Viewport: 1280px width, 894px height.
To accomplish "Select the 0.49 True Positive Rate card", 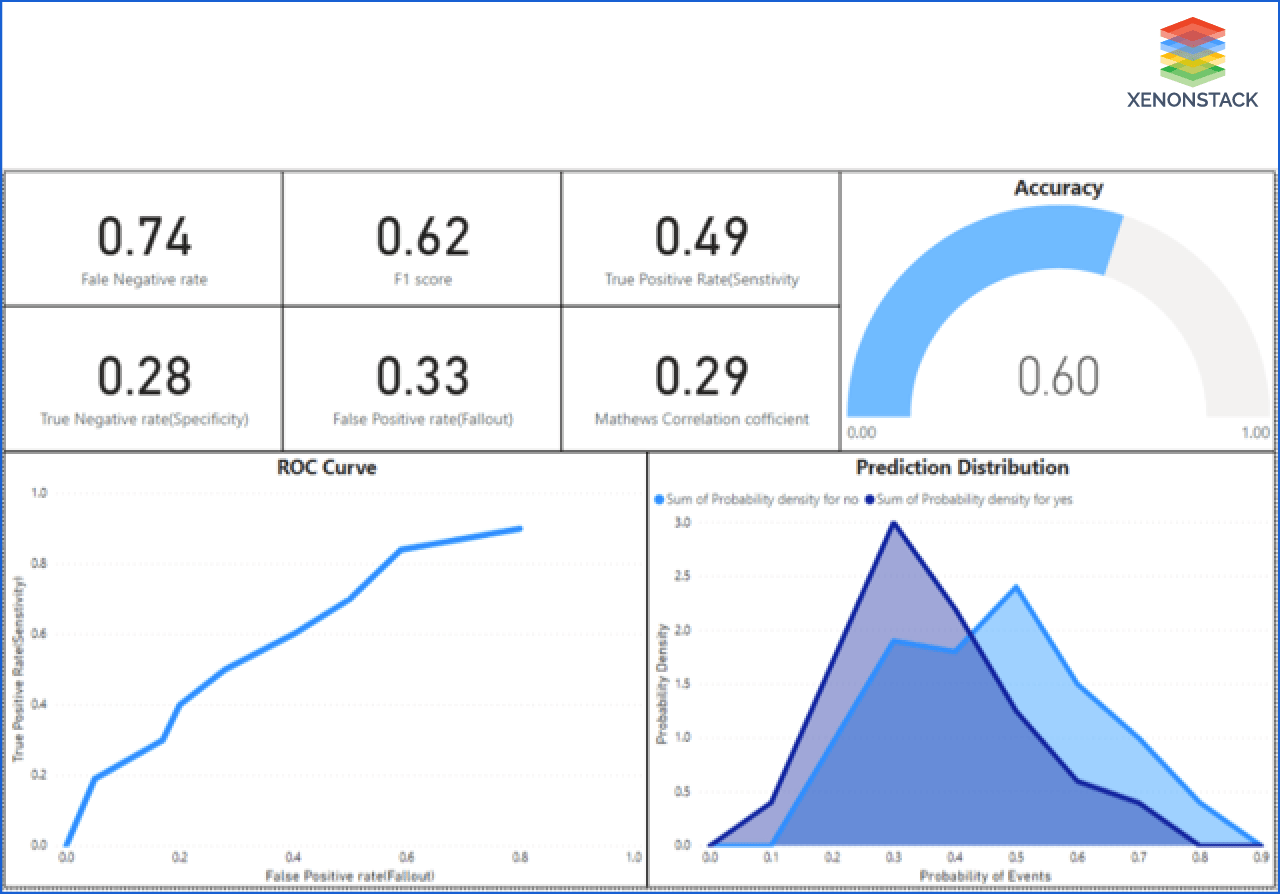I will (x=700, y=239).
